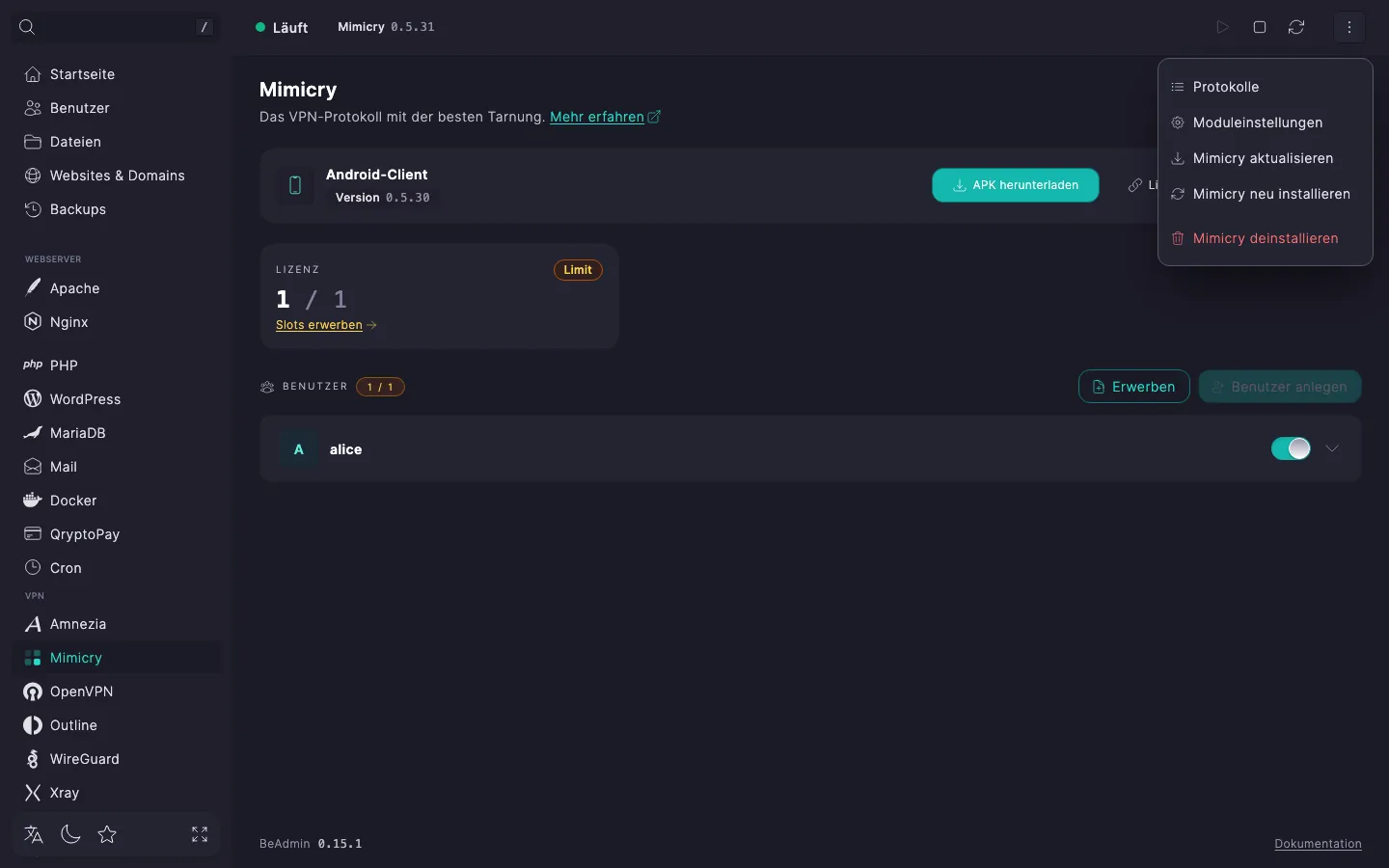Click the fullscreen expand icon
The width and height of the screenshot is (1389, 868).
[200, 834]
